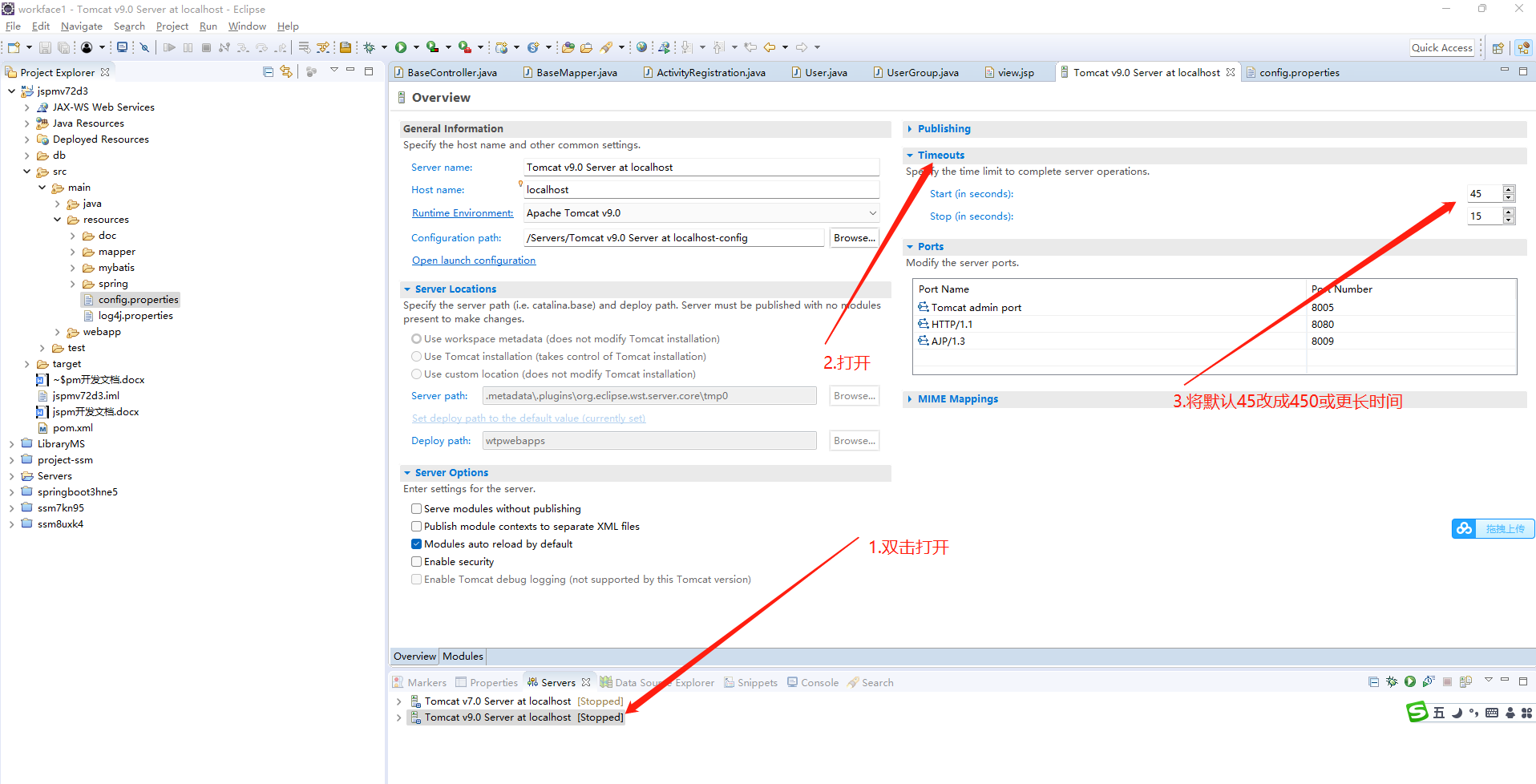
Task: Select pom.xml in Project Explorer
Action: point(72,428)
